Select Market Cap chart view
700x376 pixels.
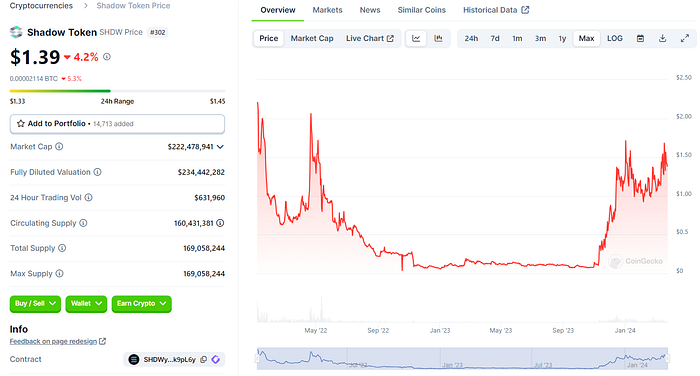pyautogui.click(x=312, y=38)
